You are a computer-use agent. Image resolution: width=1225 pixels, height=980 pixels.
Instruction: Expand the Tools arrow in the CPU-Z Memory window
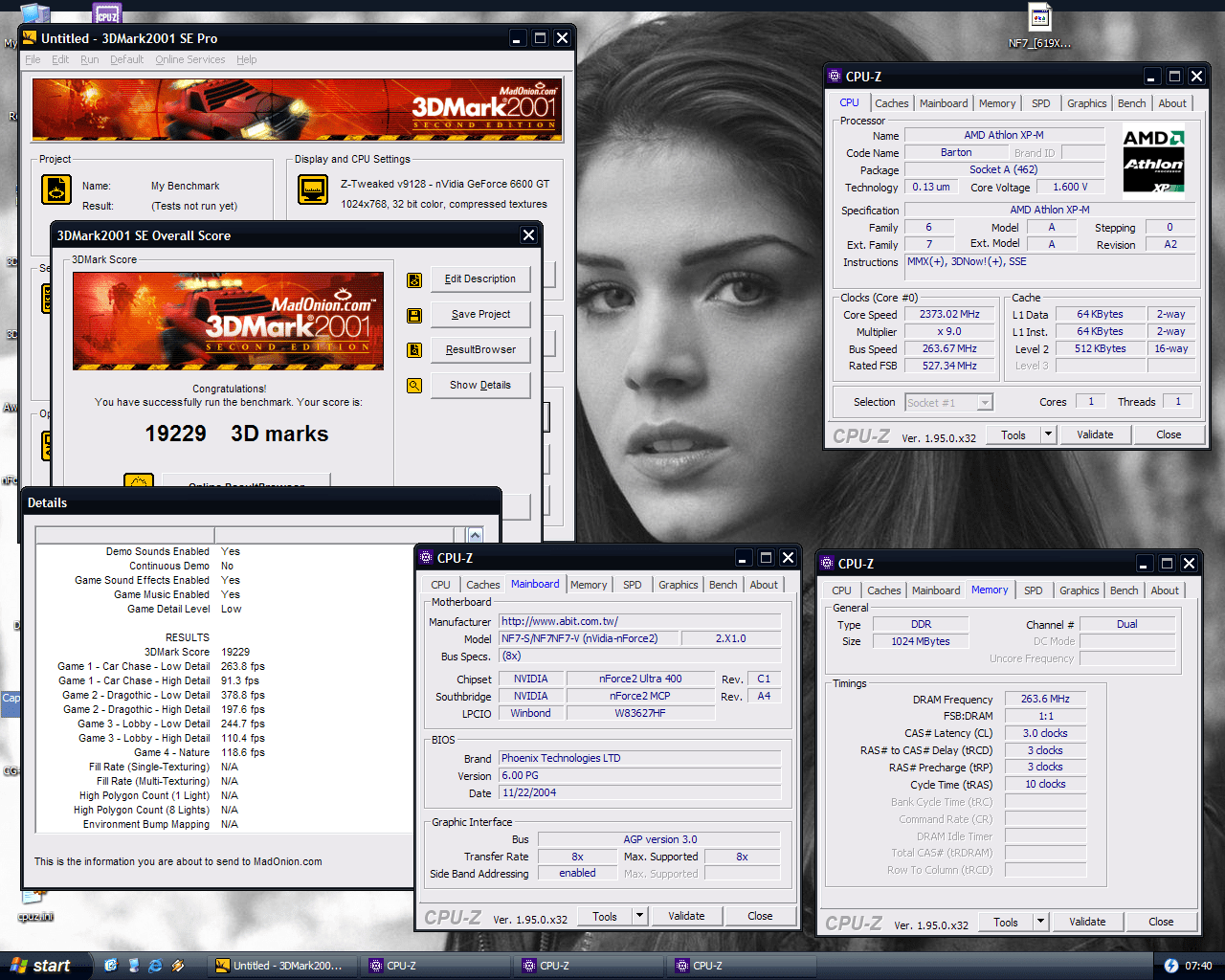(1040, 922)
